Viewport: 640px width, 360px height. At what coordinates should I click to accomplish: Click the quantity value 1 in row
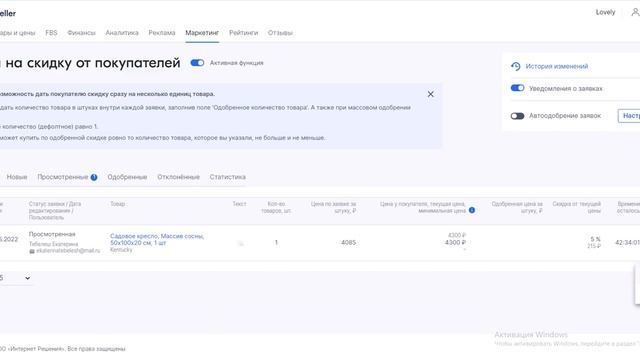[x=276, y=242]
